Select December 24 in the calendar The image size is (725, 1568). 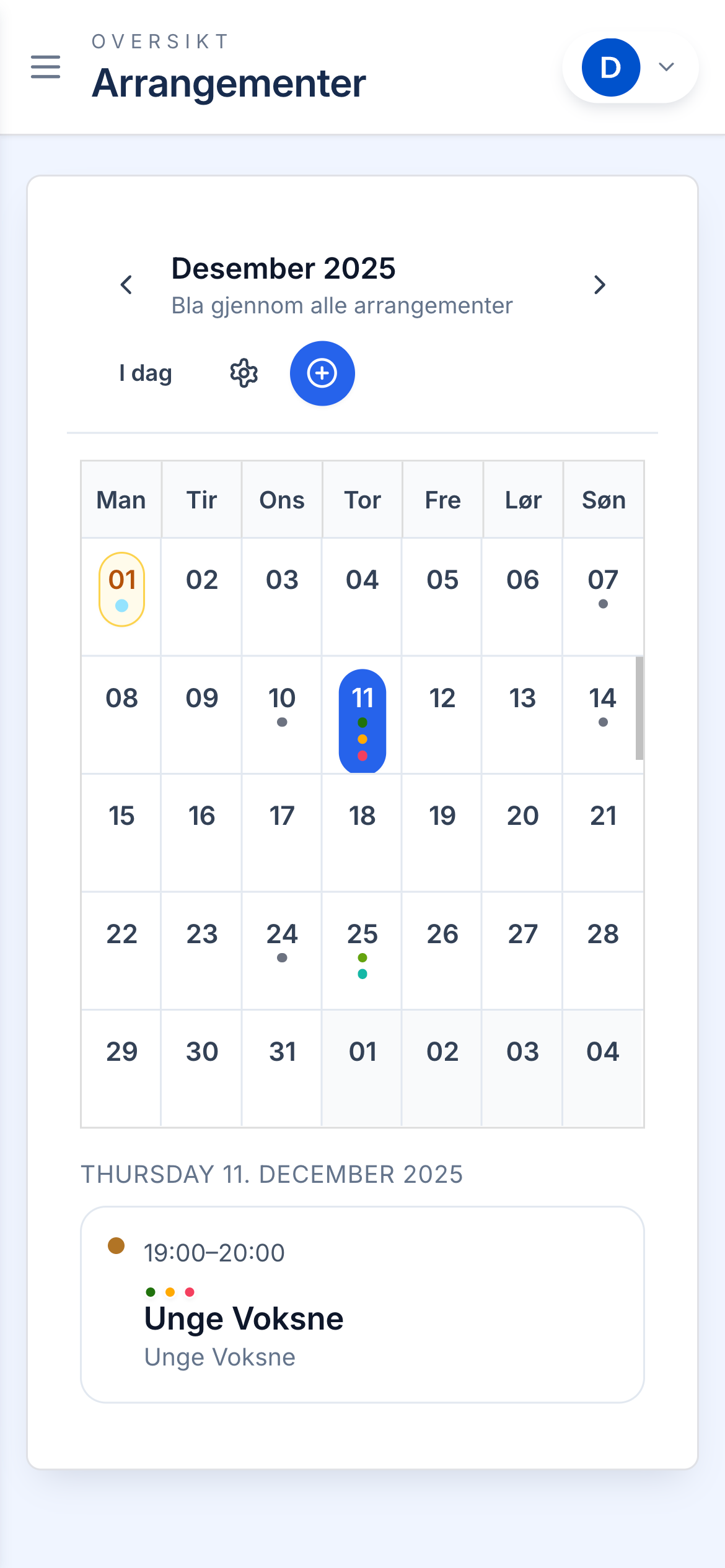click(282, 941)
